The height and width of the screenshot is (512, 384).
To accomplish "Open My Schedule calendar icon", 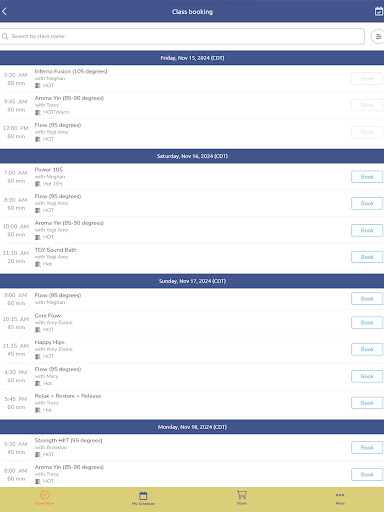I will click(x=143, y=495).
